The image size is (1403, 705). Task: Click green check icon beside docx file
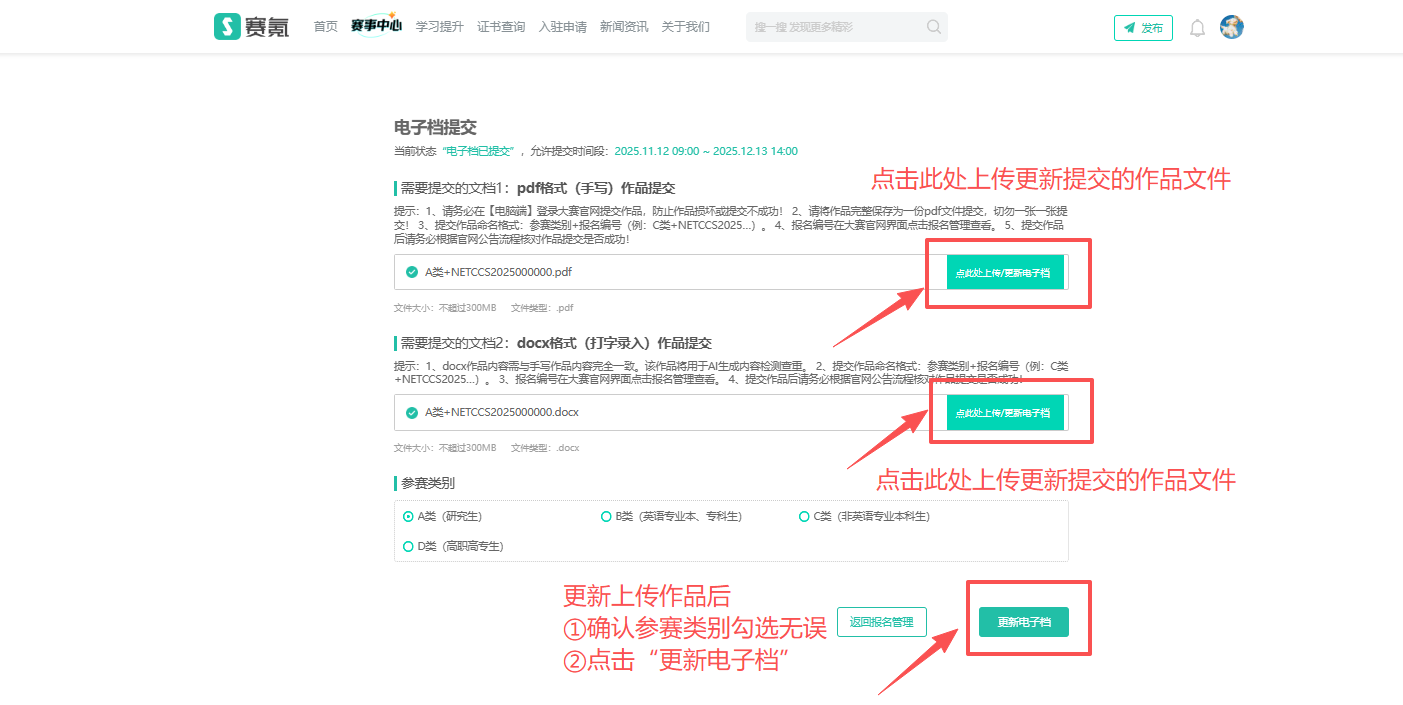click(x=412, y=412)
